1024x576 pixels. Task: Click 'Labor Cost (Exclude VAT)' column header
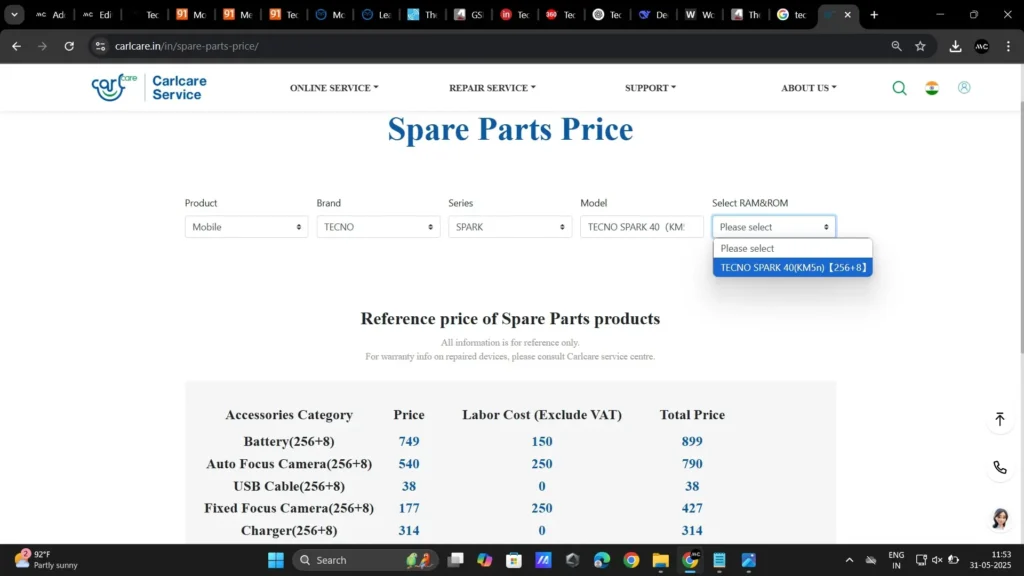pyautogui.click(x=541, y=415)
